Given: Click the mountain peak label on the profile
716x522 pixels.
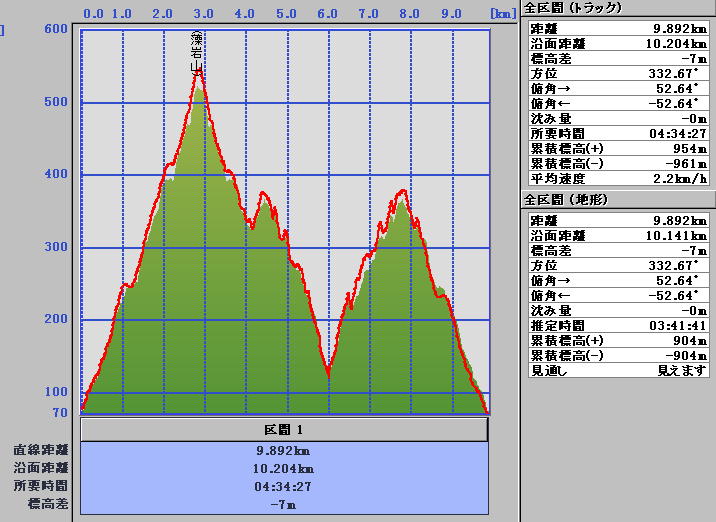Looking at the screenshot, I should 197,52.
